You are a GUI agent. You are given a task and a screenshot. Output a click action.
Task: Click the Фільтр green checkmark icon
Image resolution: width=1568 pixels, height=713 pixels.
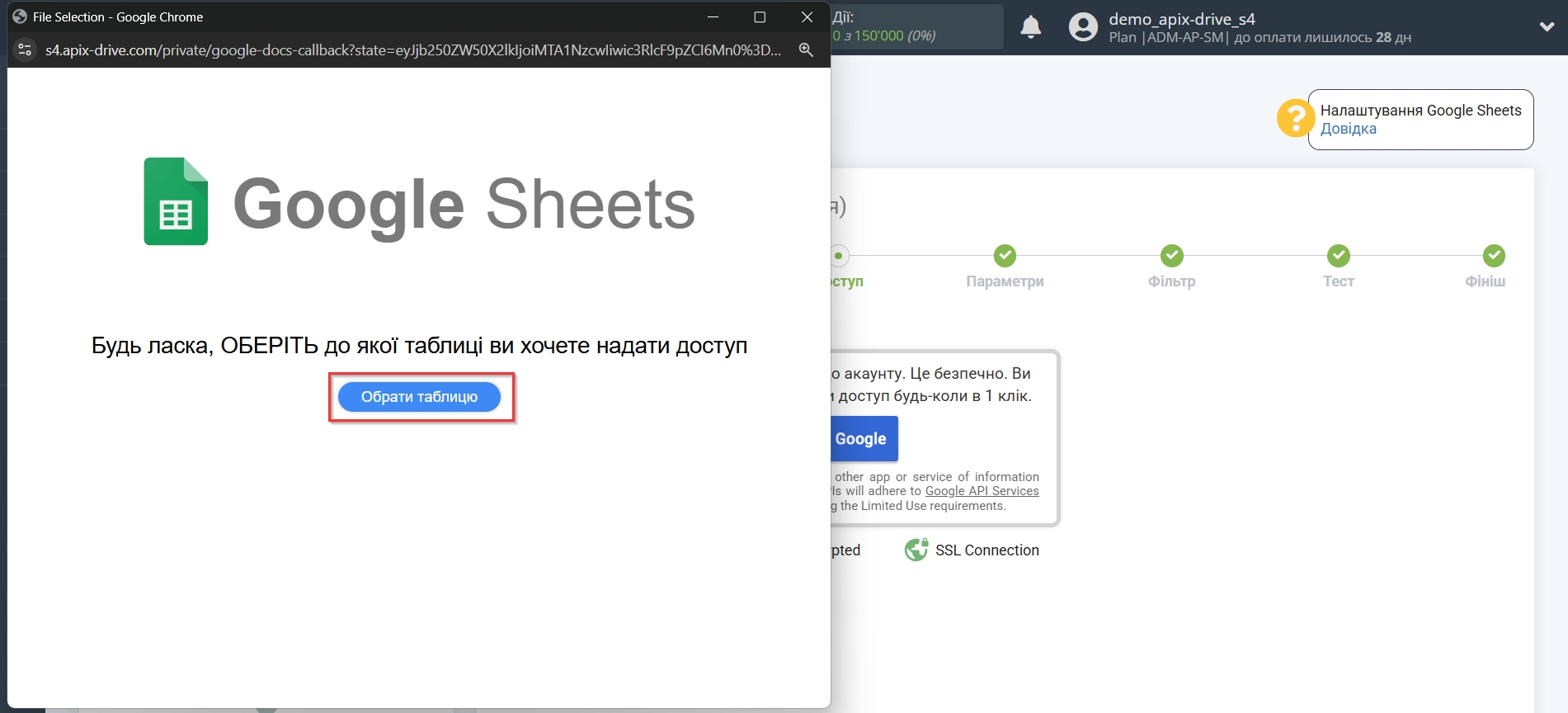click(x=1172, y=256)
